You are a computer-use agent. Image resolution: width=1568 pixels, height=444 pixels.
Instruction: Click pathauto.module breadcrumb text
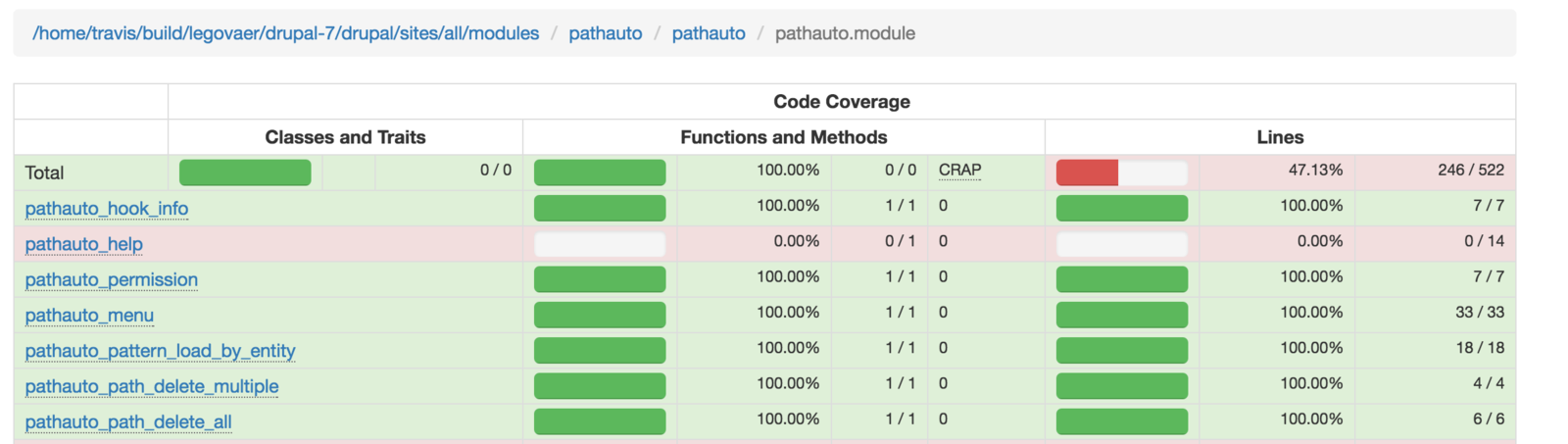(x=845, y=33)
